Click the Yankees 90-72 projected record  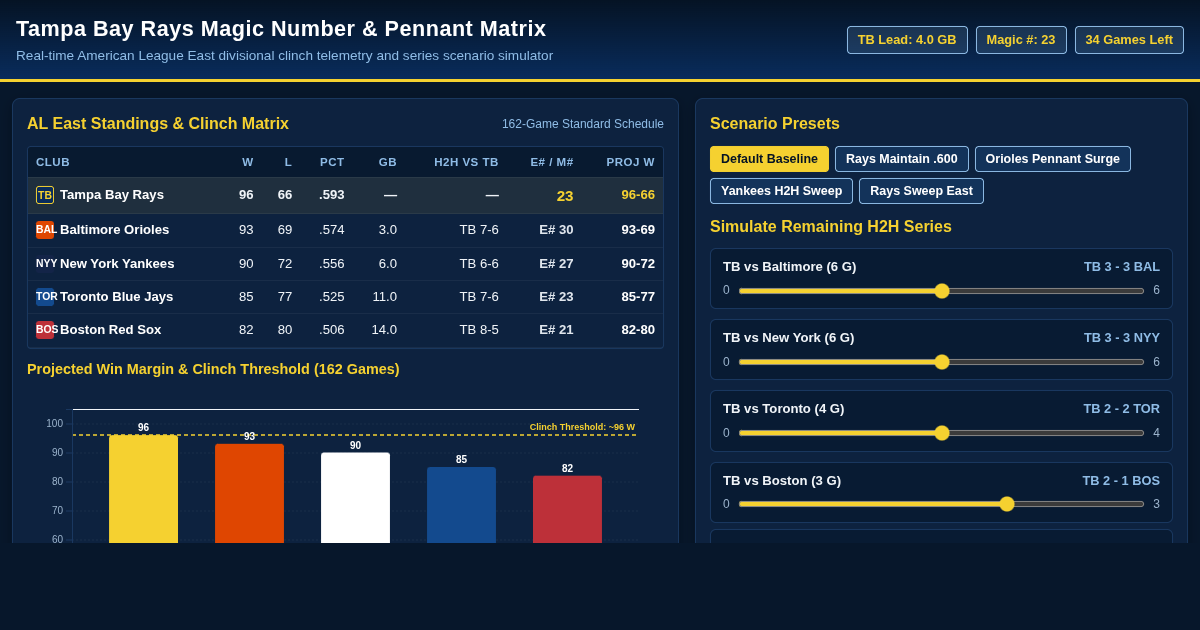point(638,264)
